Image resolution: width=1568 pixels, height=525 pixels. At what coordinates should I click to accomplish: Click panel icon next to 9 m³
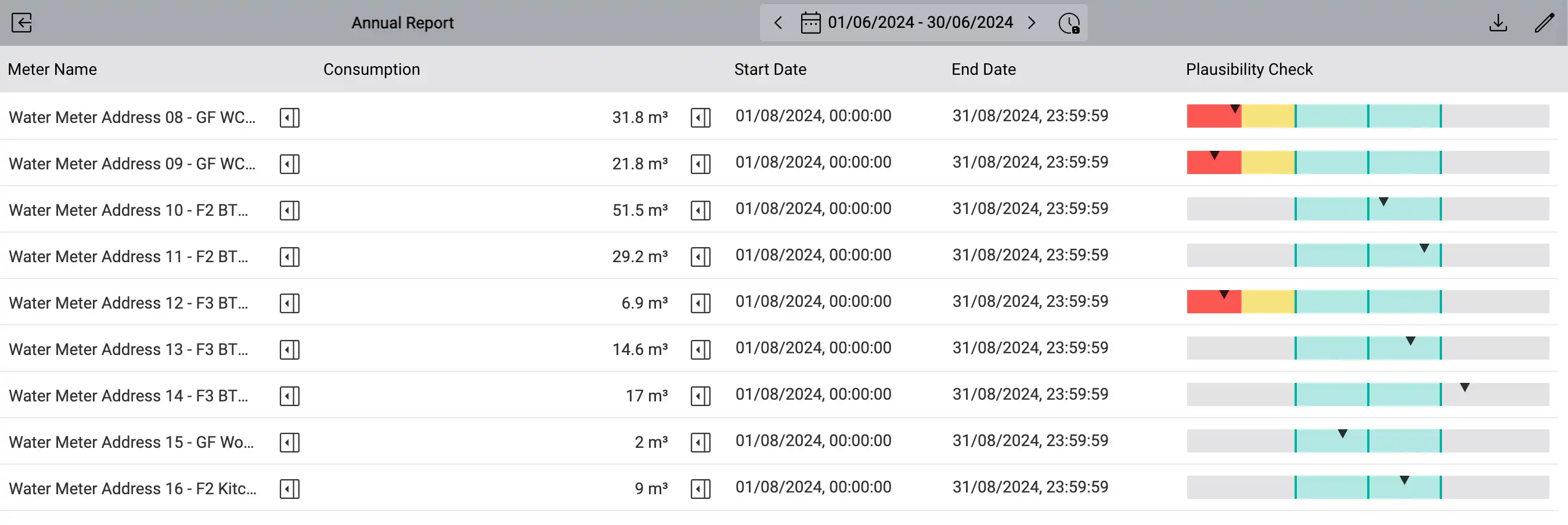click(x=701, y=488)
